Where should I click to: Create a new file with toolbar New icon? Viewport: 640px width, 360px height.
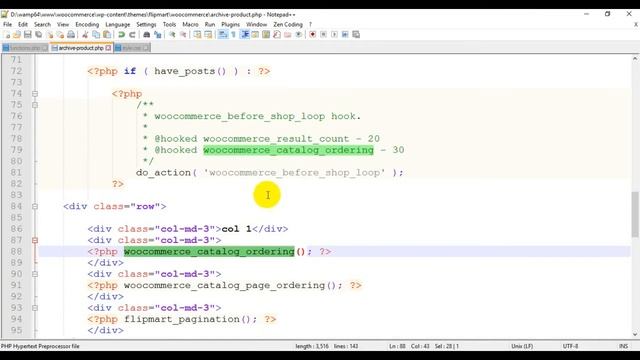coord(7,35)
